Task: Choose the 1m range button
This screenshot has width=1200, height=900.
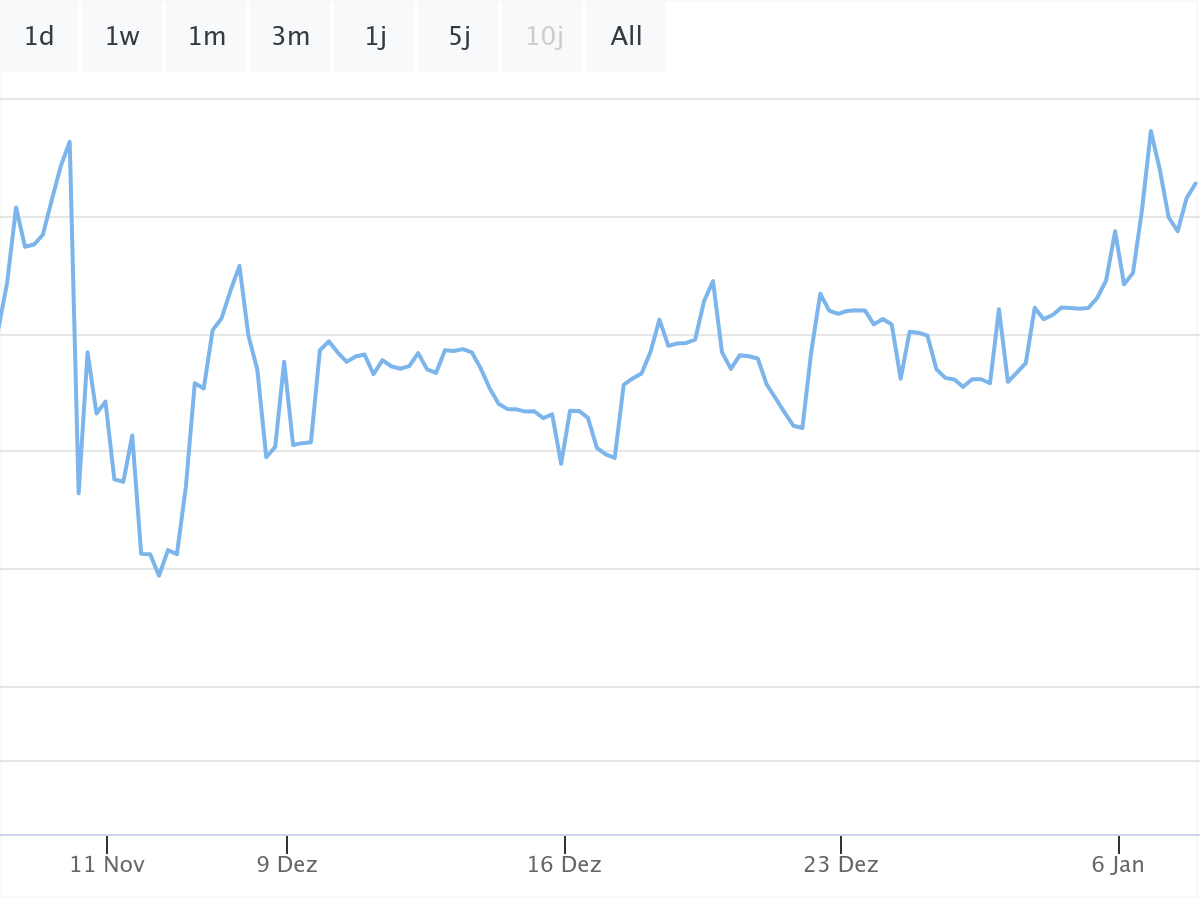Action: pyautogui.click(x=207, y=37)
